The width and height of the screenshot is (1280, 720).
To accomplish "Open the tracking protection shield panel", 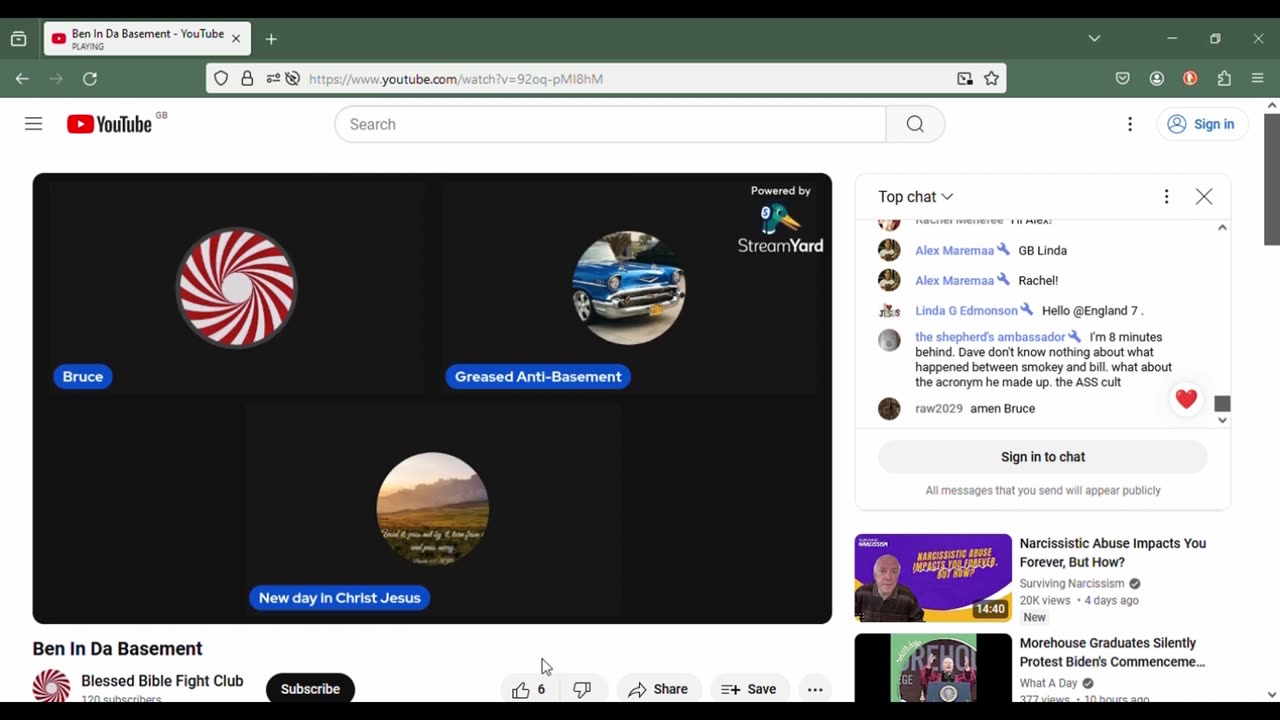I will (221, 79).
